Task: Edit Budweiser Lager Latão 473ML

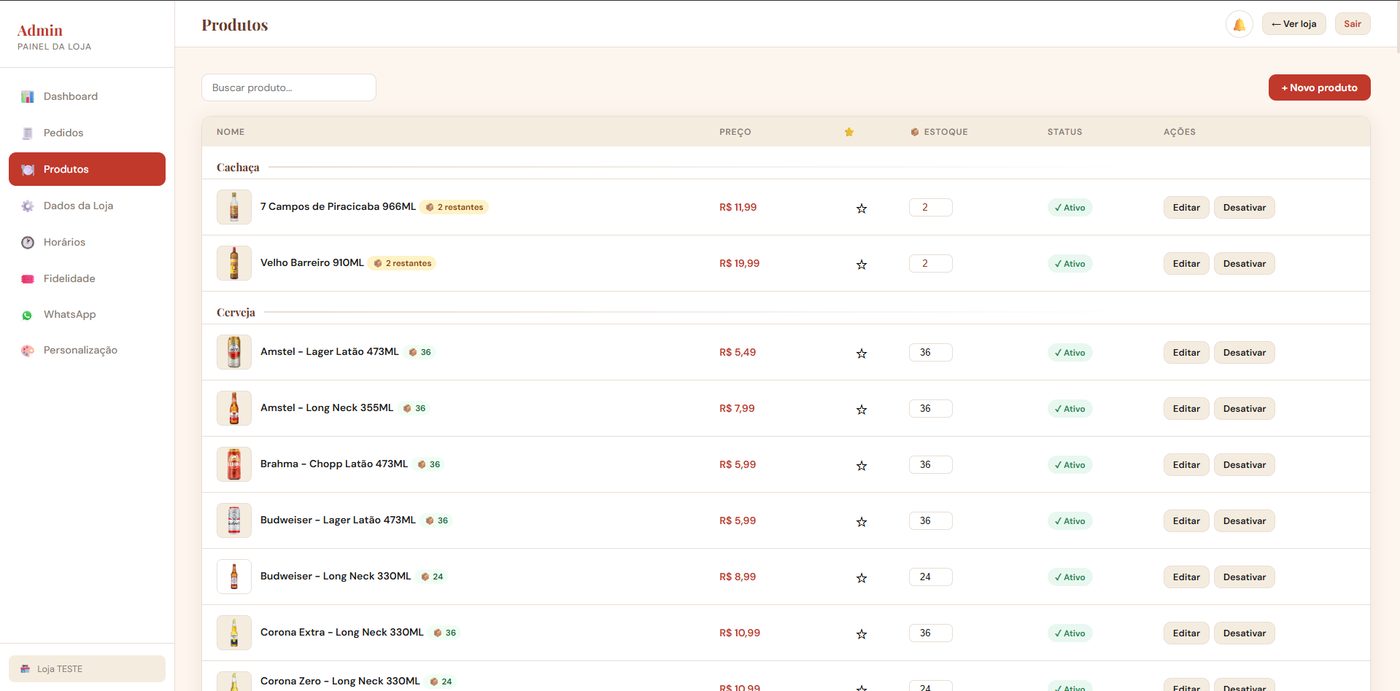Action: (x=1186, y=521)
